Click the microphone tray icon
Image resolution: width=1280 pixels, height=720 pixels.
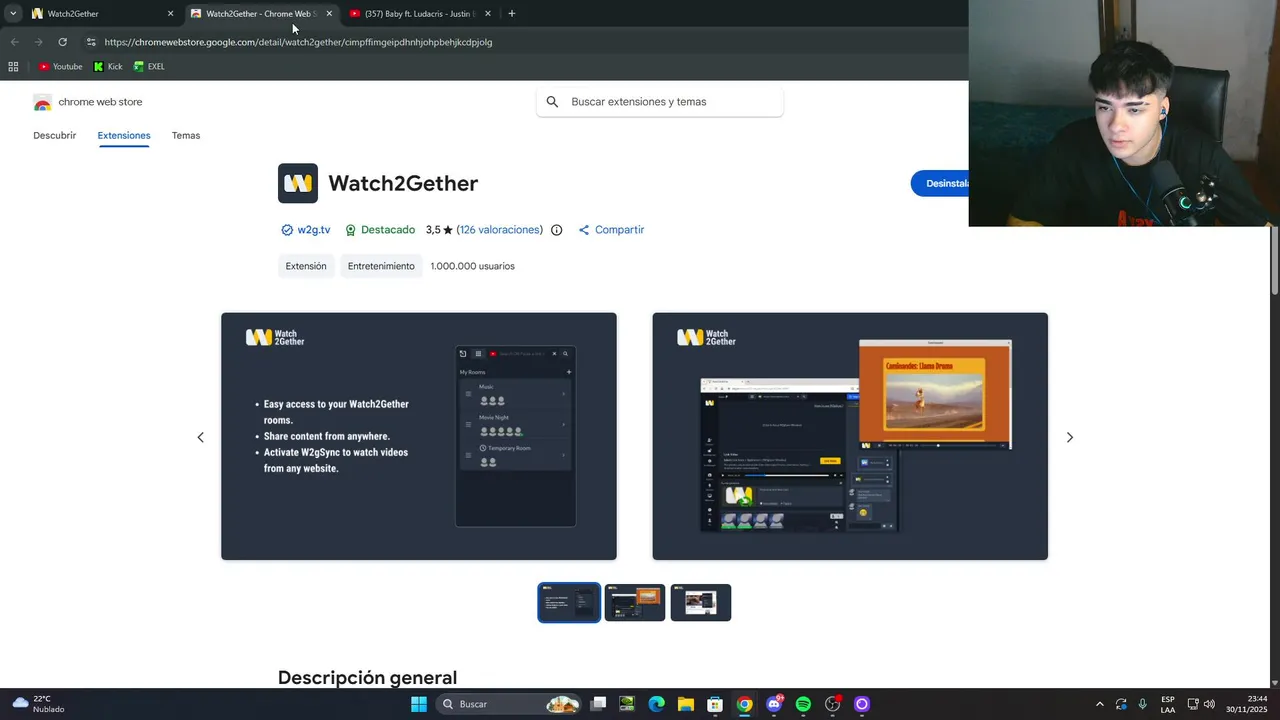point(1142,704)
